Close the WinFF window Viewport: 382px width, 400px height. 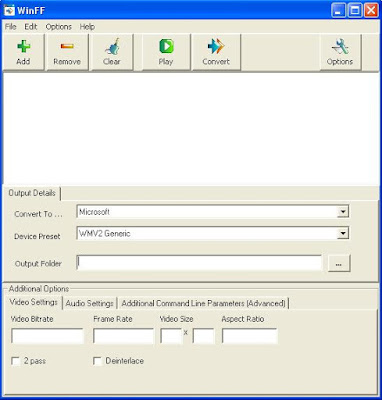tap(371, 10)
